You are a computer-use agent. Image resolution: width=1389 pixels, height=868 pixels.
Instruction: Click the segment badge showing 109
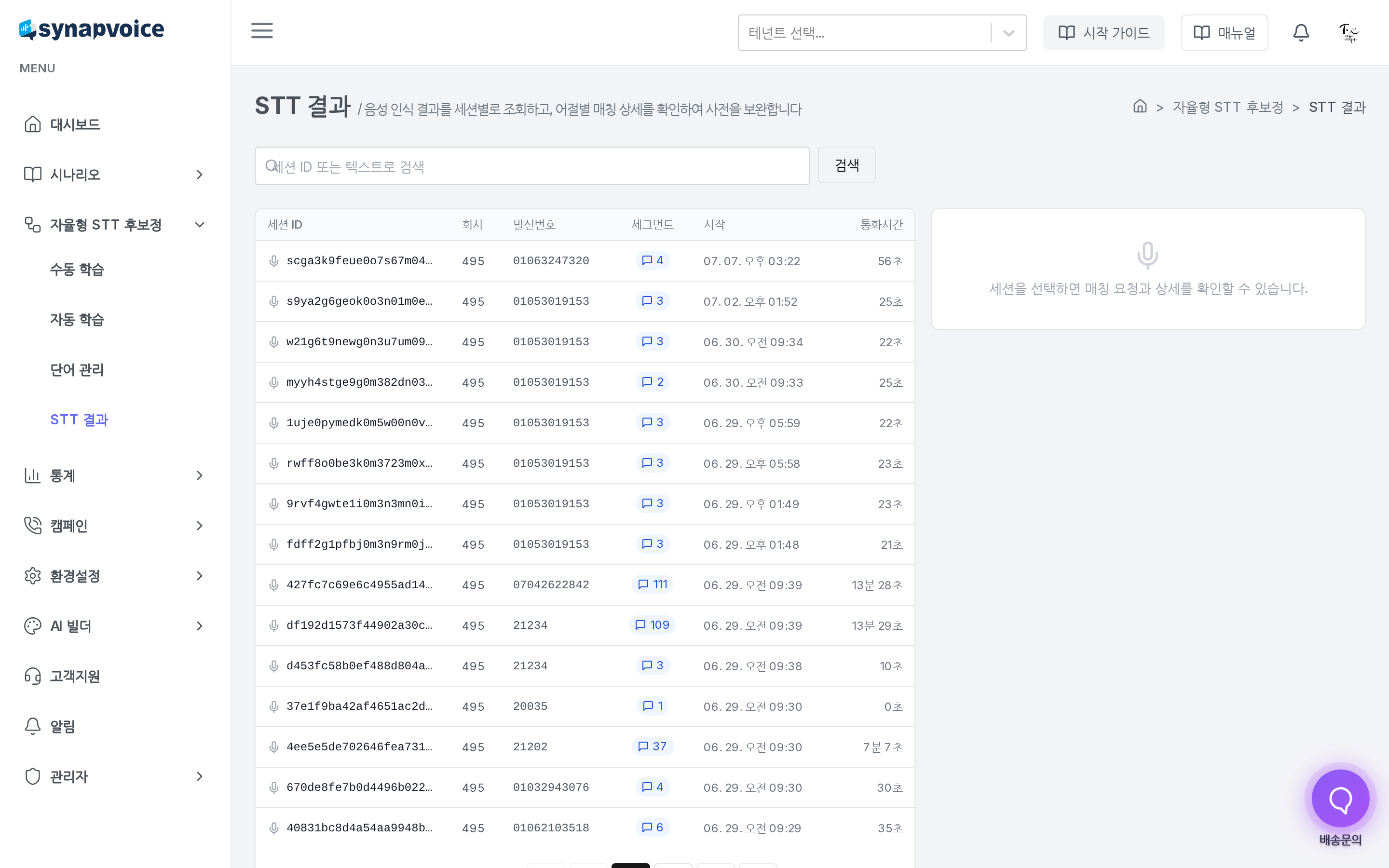653,624
